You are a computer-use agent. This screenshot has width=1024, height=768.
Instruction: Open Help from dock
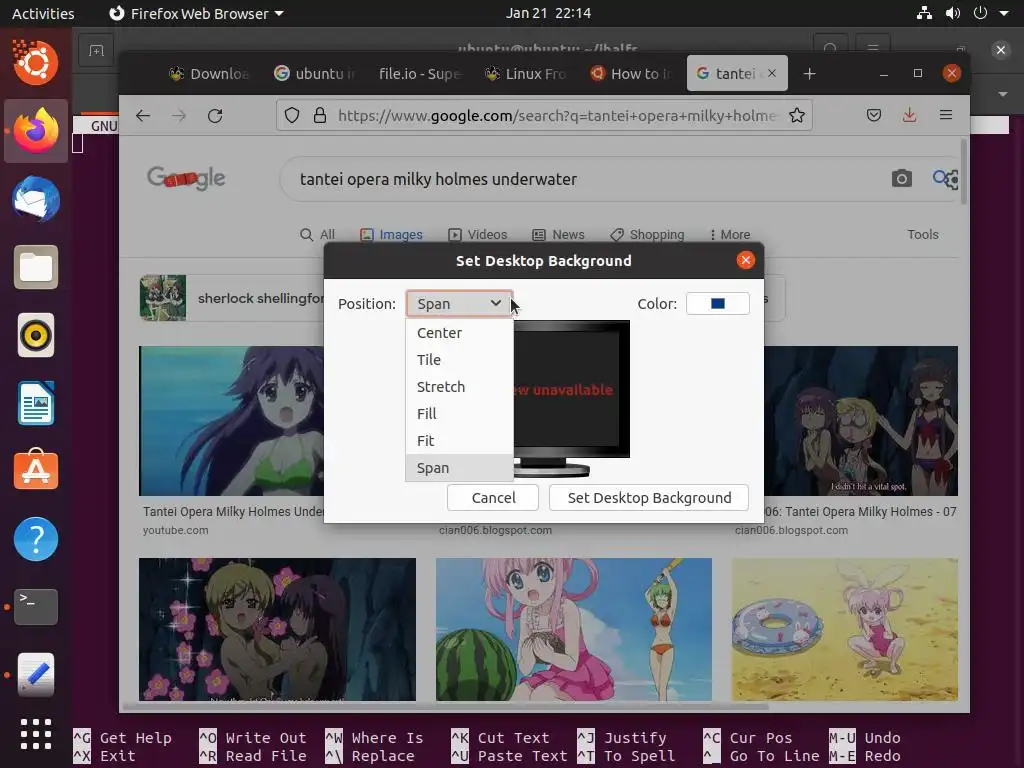[36, 539]
